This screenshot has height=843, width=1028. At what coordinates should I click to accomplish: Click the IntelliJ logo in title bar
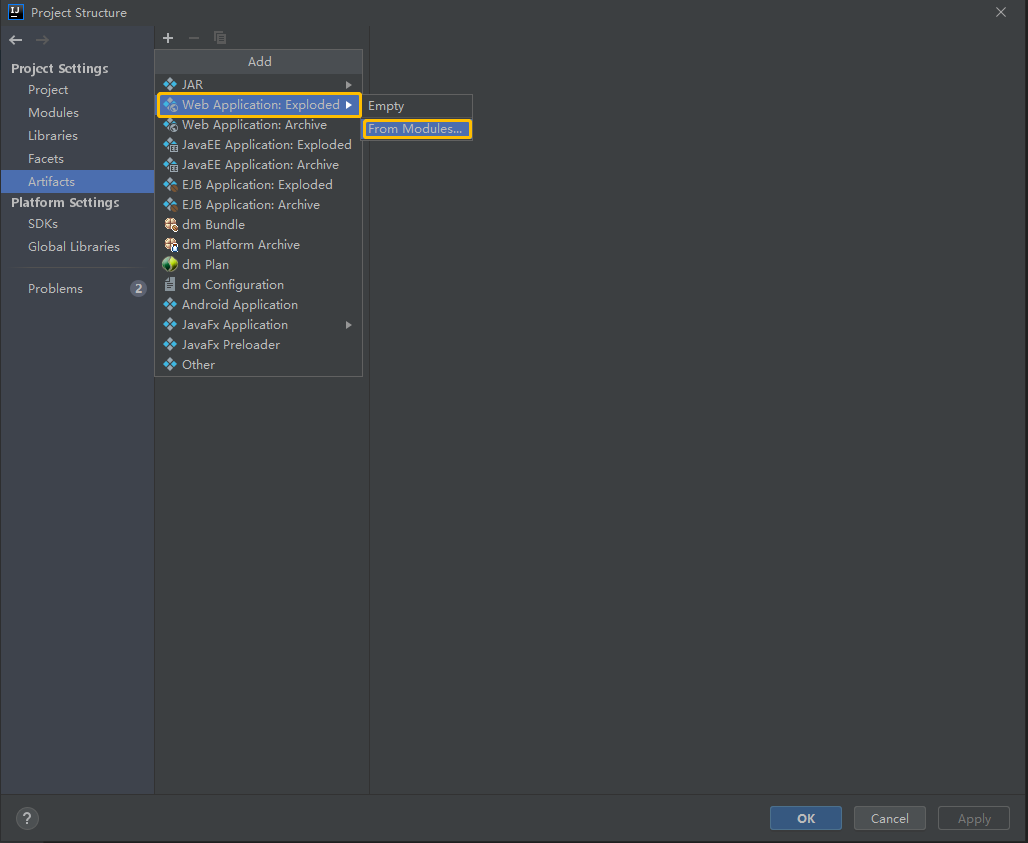tap(15, 12)
